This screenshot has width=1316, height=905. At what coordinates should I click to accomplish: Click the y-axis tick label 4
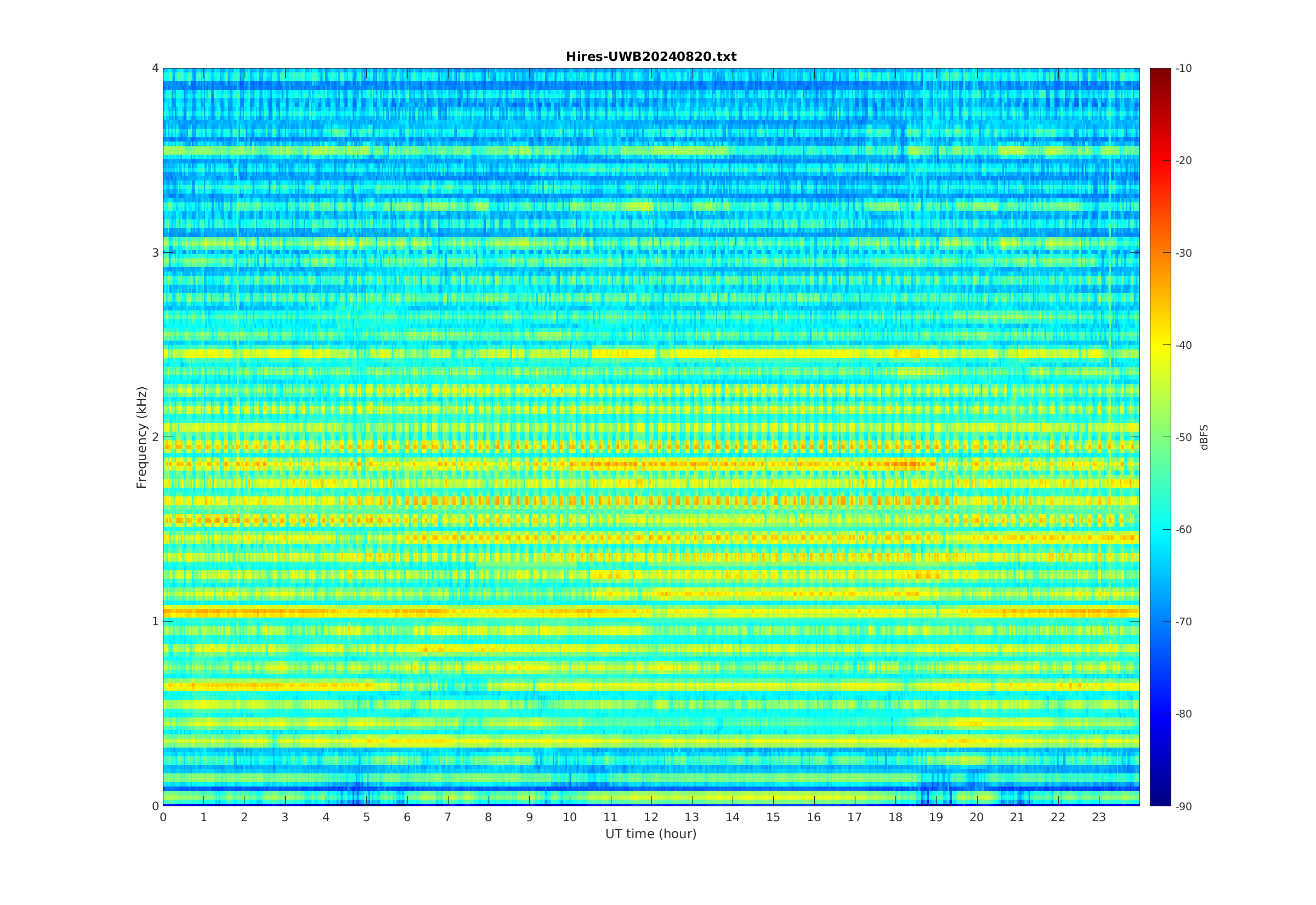coord(155,68)
